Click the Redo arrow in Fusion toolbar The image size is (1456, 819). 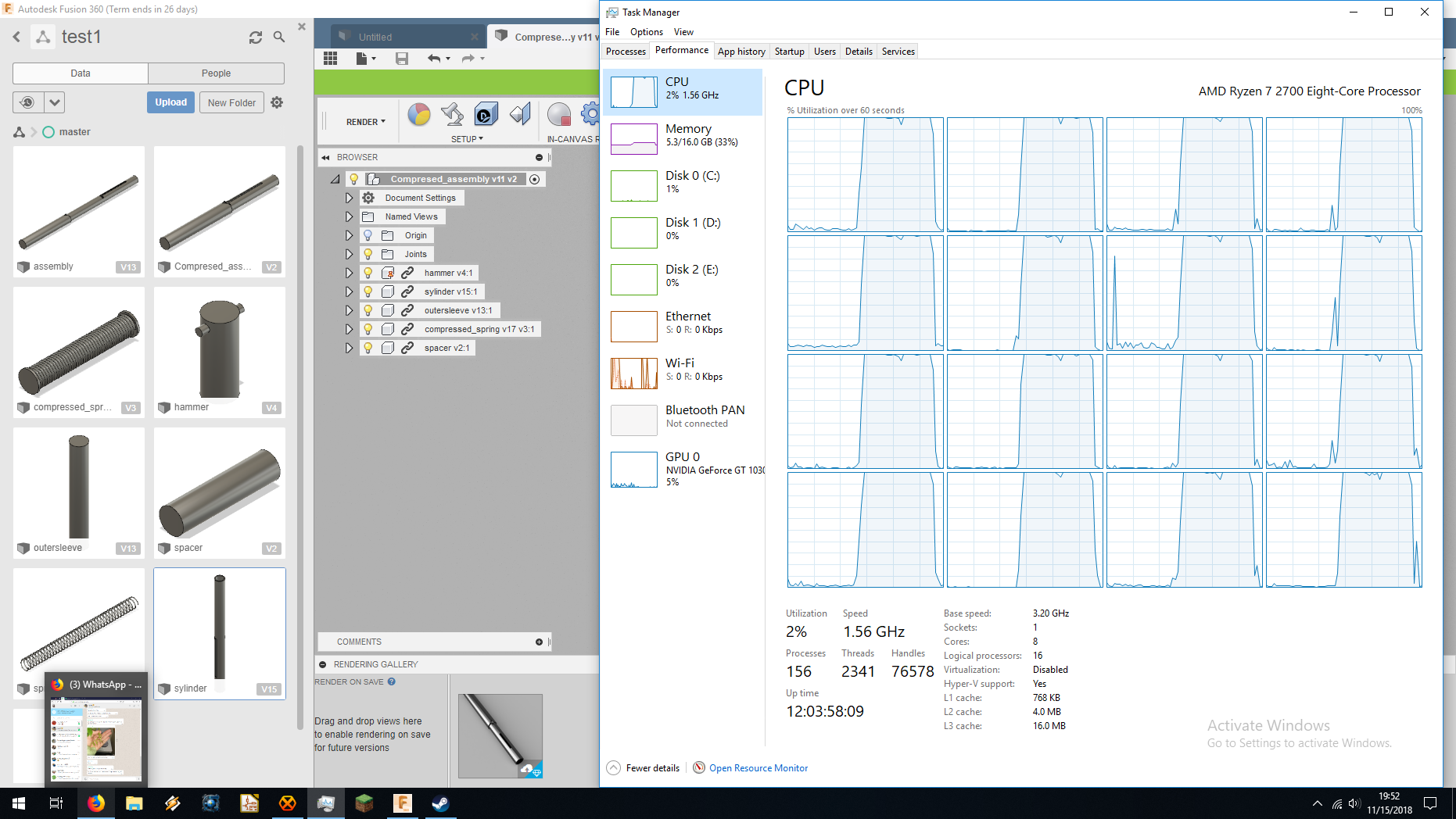[468, 59]
